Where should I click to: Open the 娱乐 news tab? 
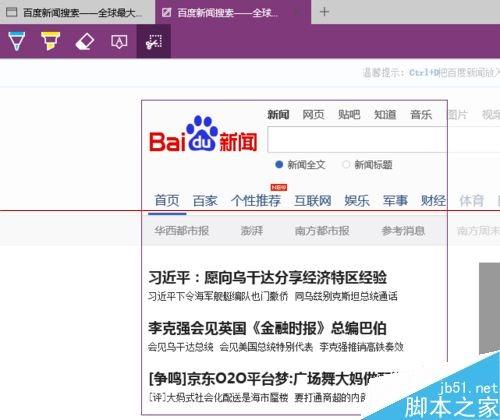pos(357,201)
